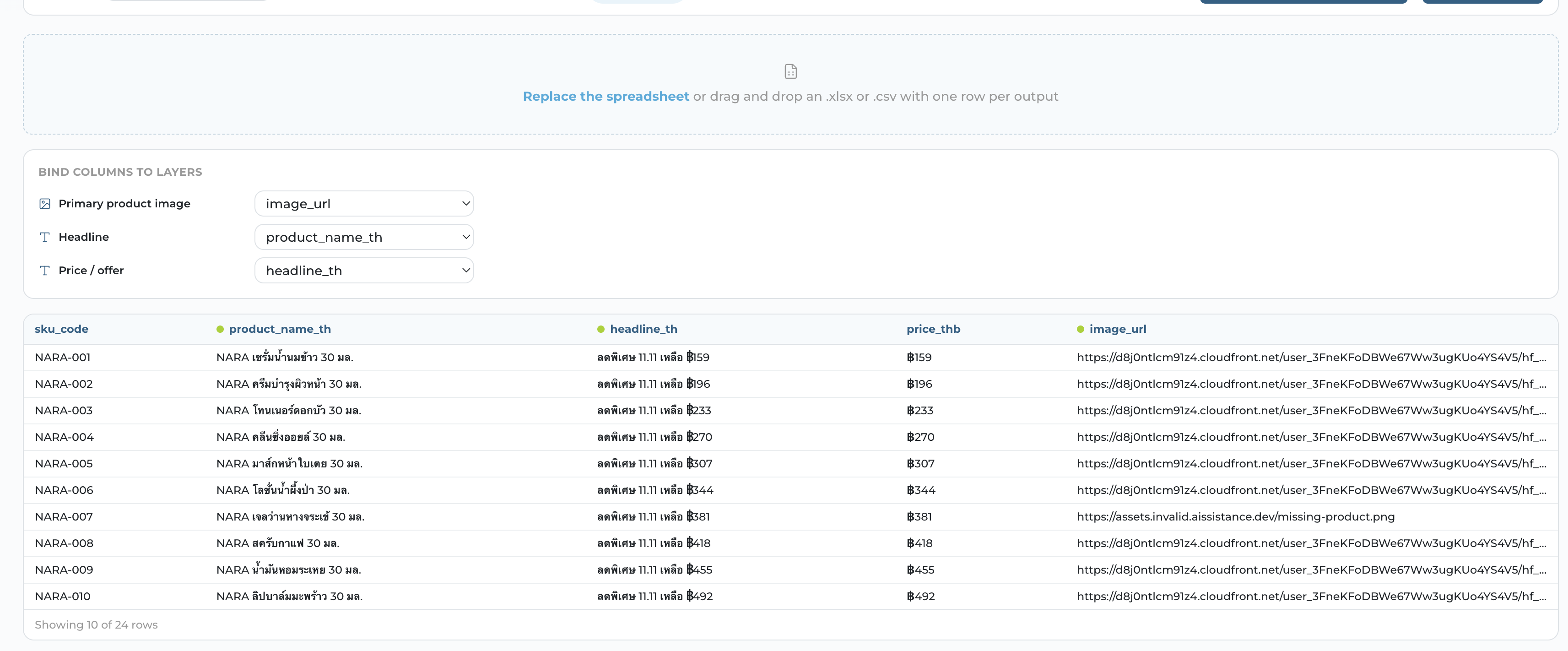
Task: Select the NARA-010 sku cell
Action: click(x=63, y=597)
